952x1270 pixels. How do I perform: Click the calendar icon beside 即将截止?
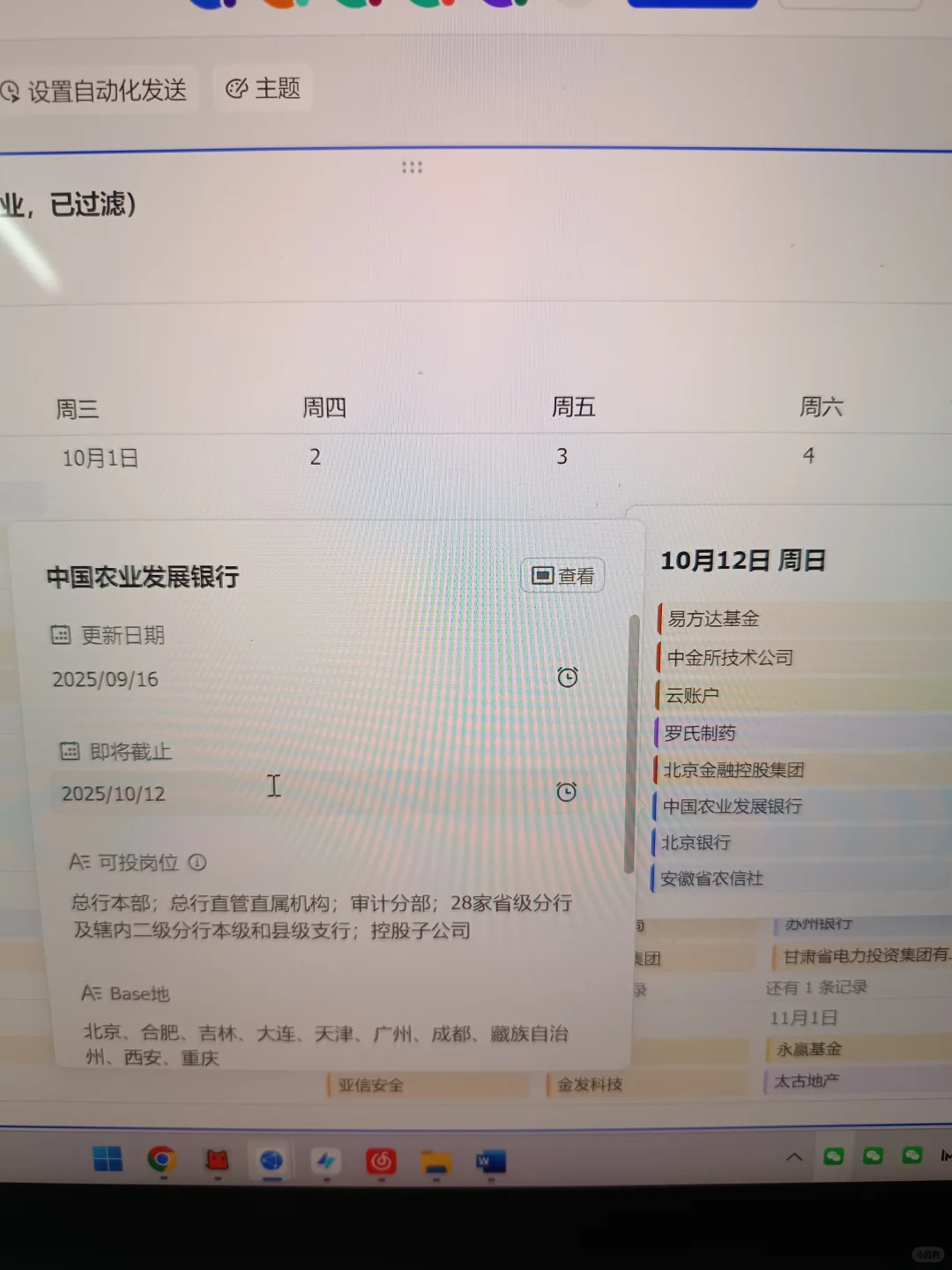(69, 751)
